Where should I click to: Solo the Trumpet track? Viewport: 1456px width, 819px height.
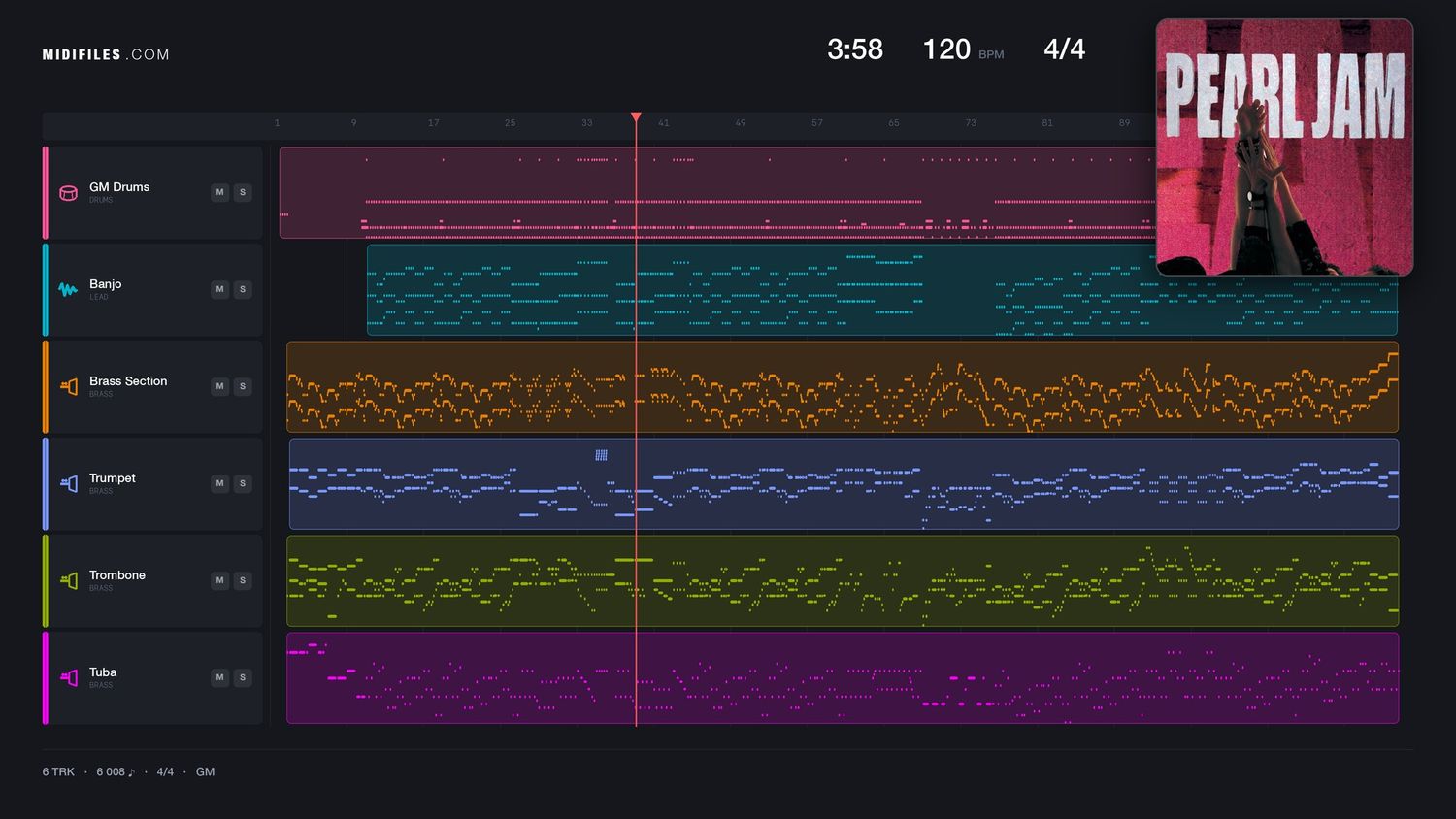tap(243, 483)
